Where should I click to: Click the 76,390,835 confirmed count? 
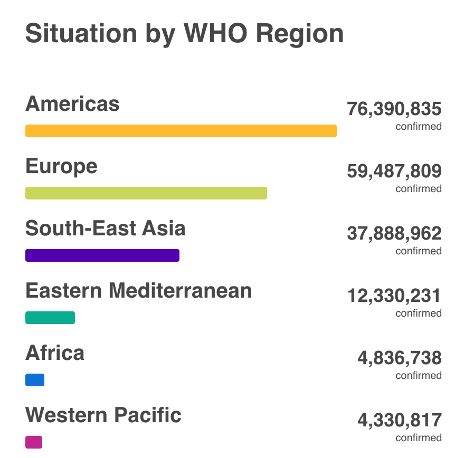[394, 109]
